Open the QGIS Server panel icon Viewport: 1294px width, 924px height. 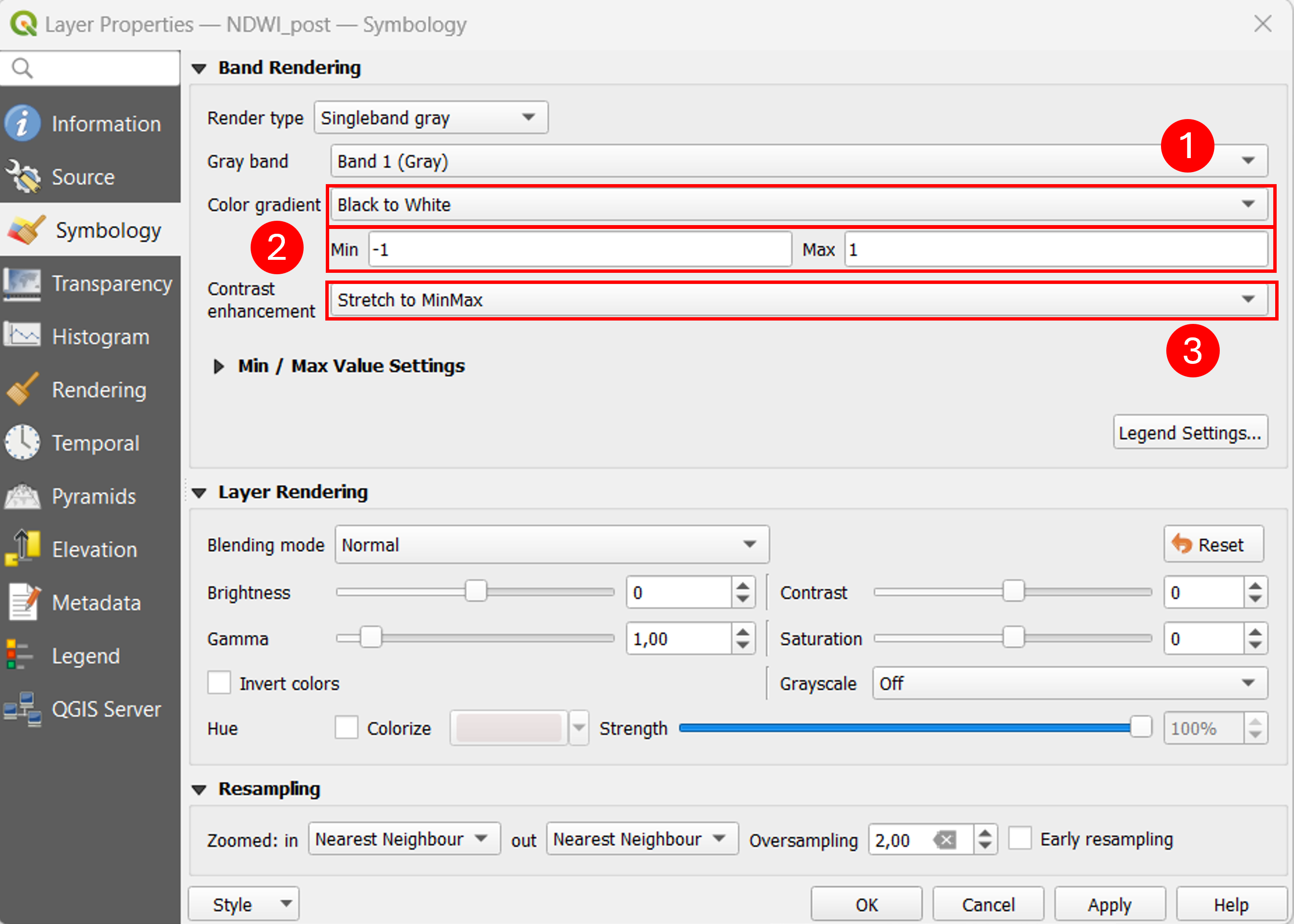tap(23, 709)
